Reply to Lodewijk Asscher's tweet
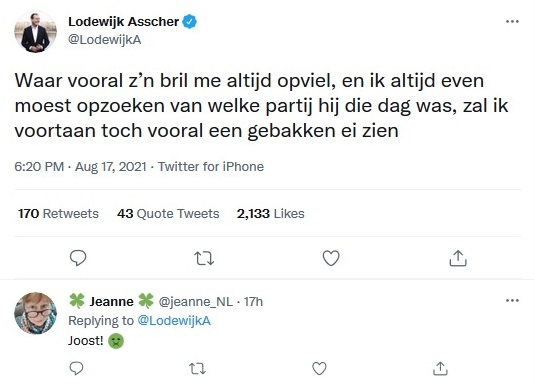Image resolution: width=535 pixels, height=388 pixels. click(78, 258)
